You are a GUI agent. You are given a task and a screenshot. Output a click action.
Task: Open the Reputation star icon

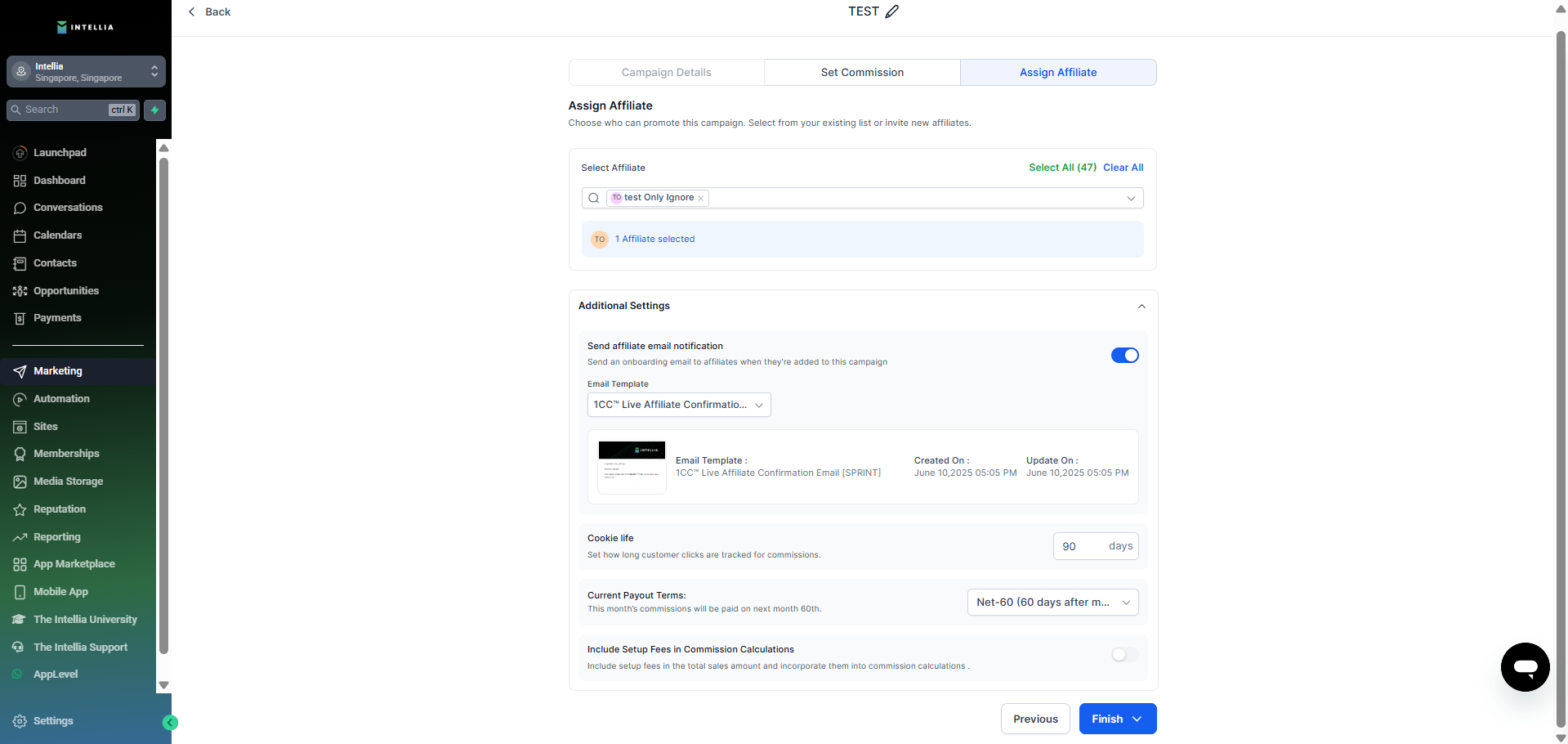20,509
